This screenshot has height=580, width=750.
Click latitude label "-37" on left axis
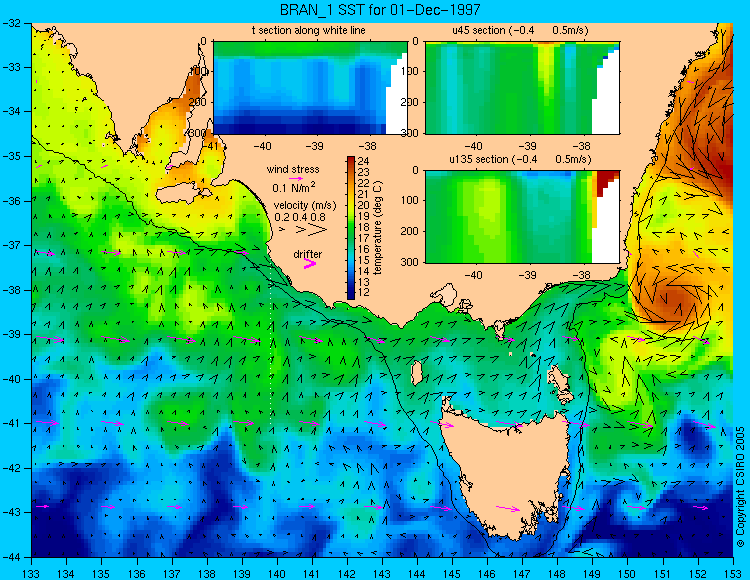11,245
